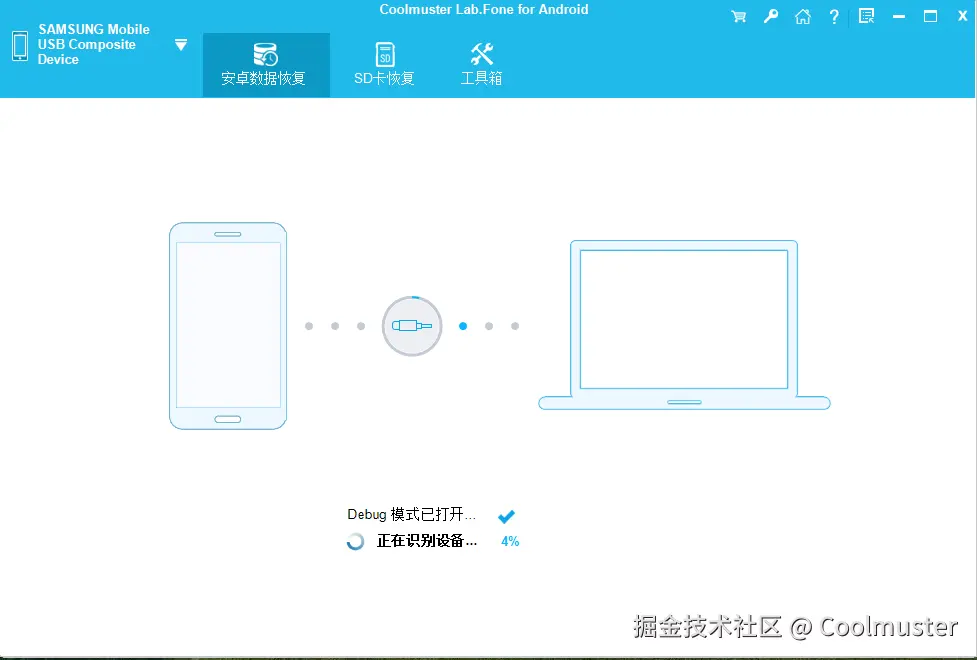Open the 工具箱 tab
977x660 pixels.
pyautogui.click(x=481, y=64)
